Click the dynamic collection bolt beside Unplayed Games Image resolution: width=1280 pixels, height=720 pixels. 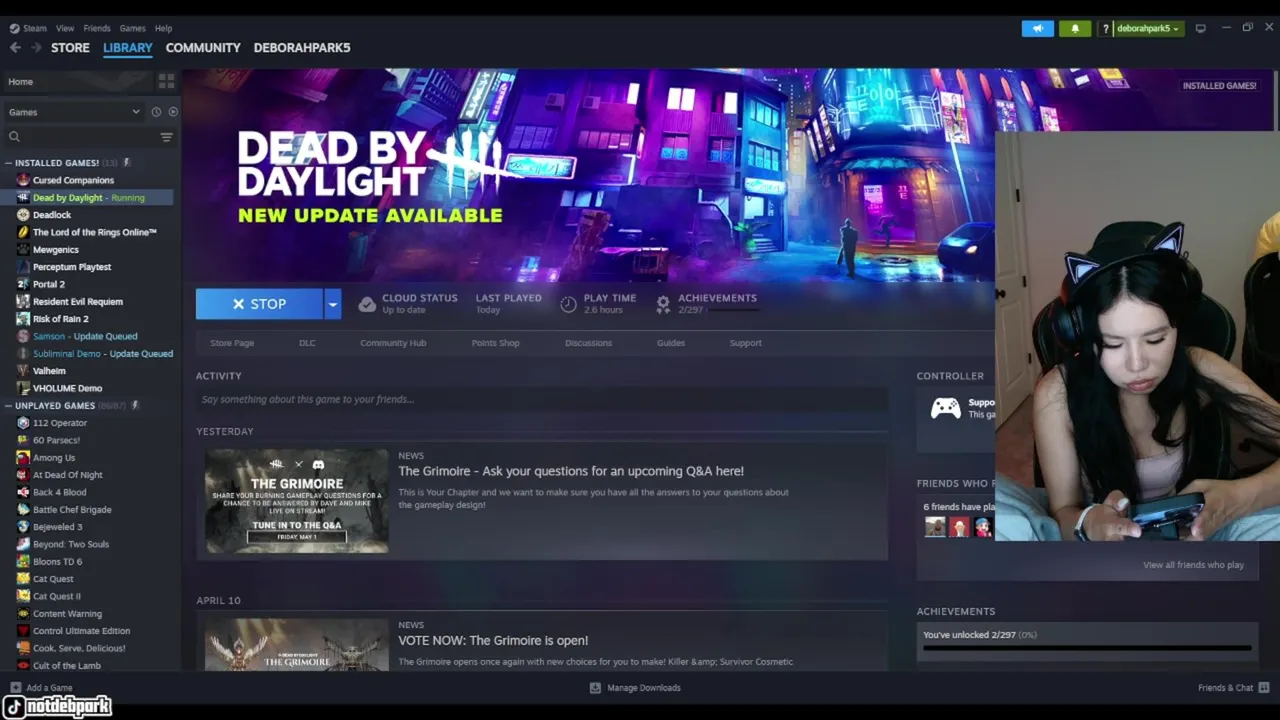tap(135, 405)
